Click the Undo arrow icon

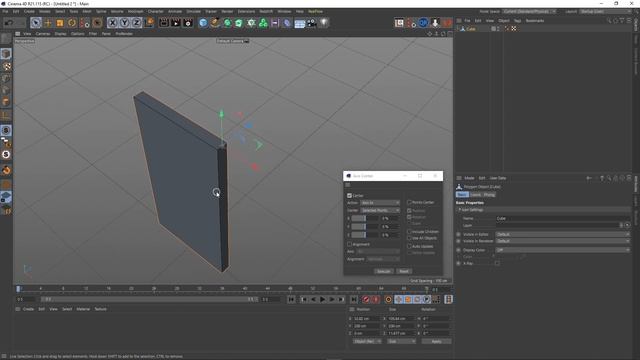(x=8, y=23)
